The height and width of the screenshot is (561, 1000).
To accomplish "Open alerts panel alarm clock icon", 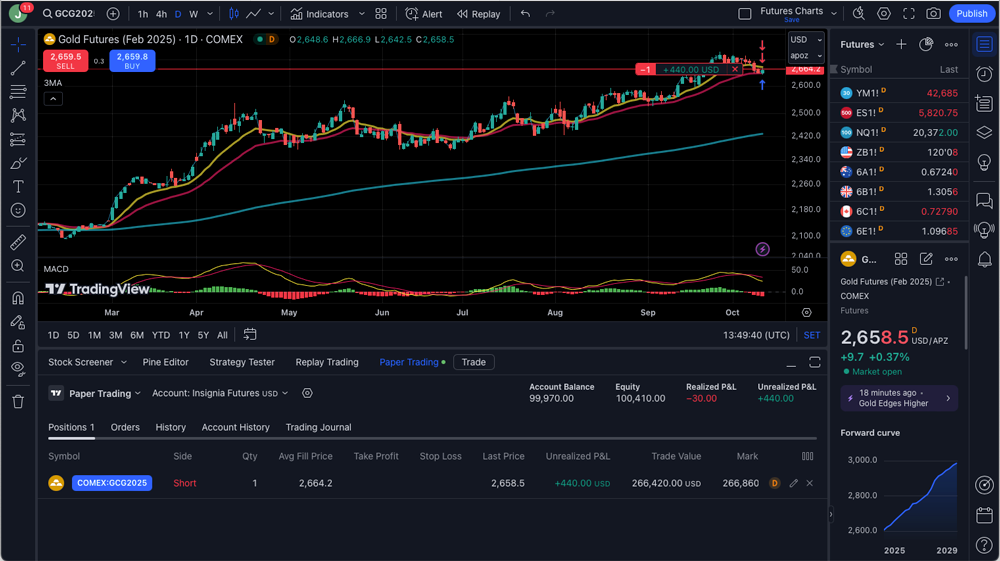I will point(984,74).
